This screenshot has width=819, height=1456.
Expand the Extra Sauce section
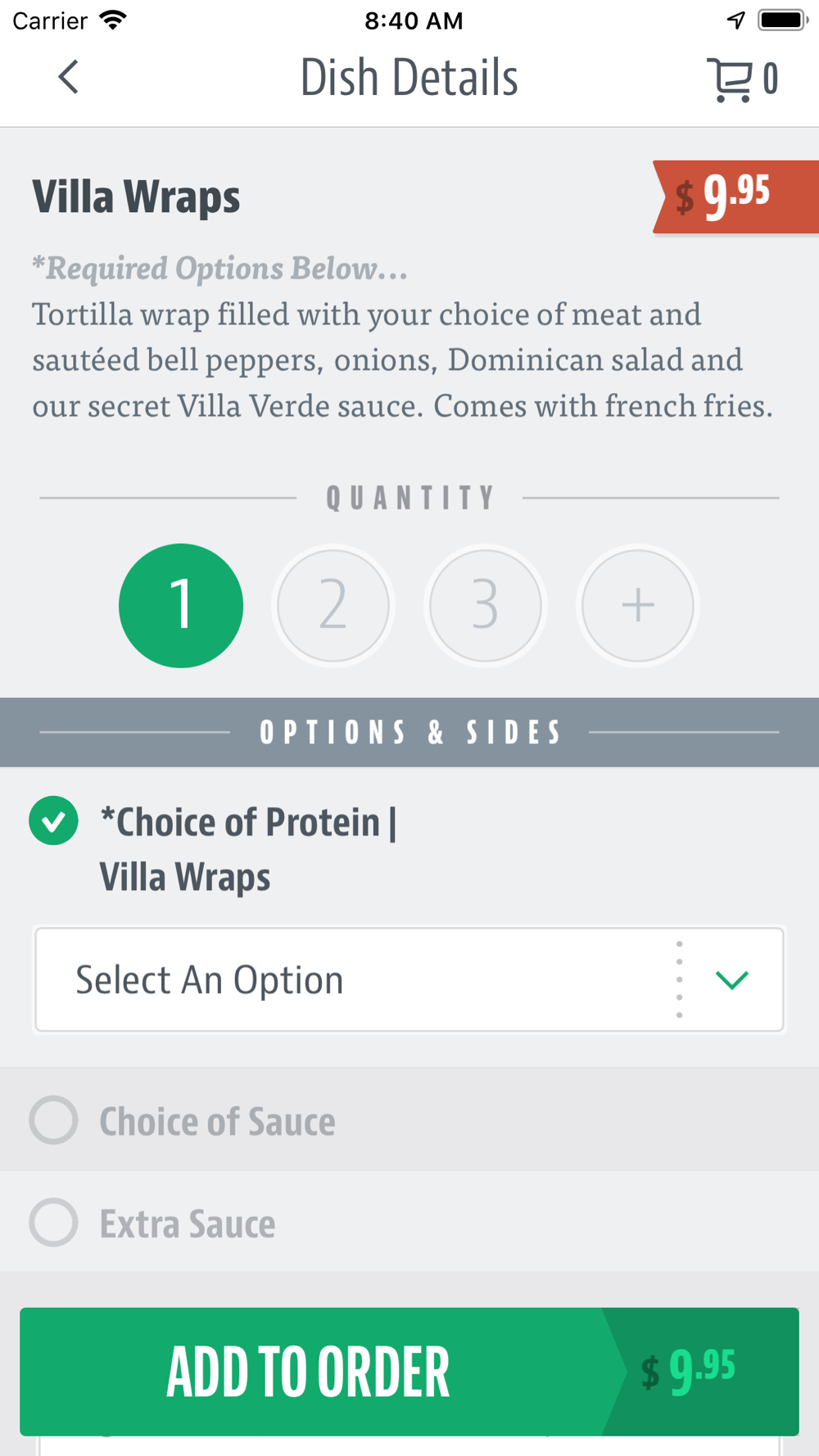(188, 1224)
